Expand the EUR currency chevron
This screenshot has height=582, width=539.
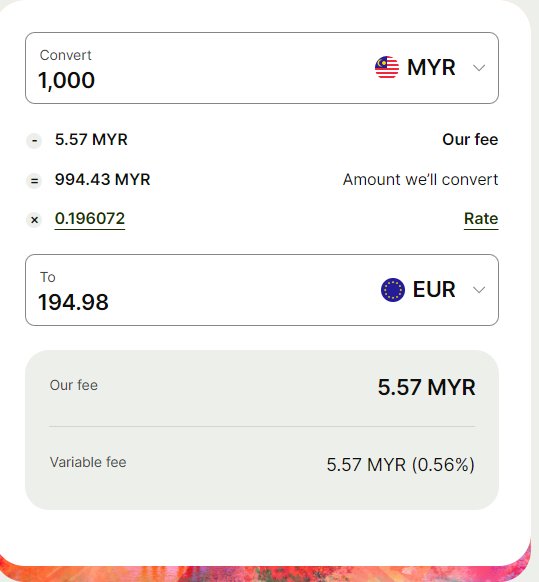click(x=479, y=290)
